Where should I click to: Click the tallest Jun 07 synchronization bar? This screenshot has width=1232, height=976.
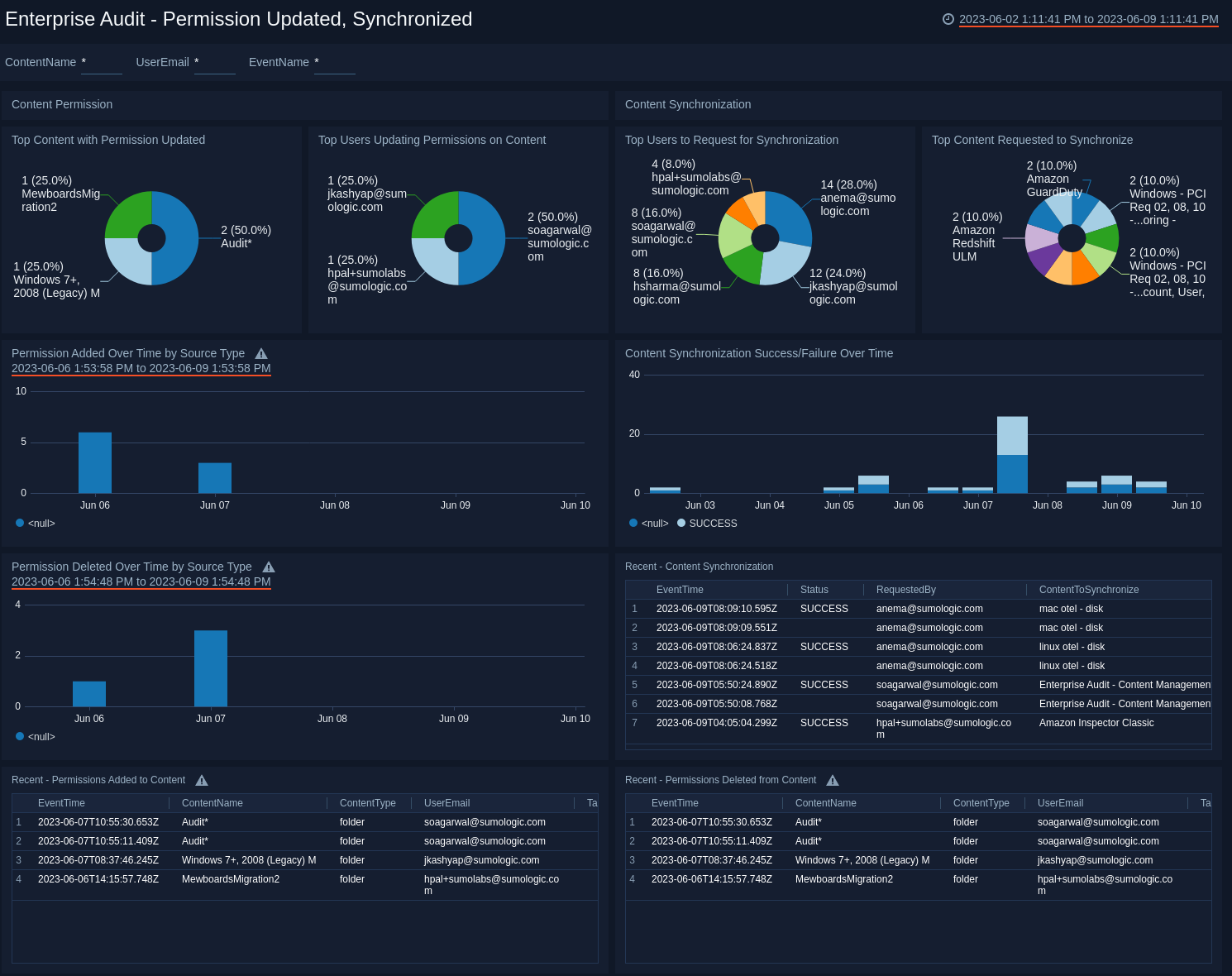(x=1012, y=455)
